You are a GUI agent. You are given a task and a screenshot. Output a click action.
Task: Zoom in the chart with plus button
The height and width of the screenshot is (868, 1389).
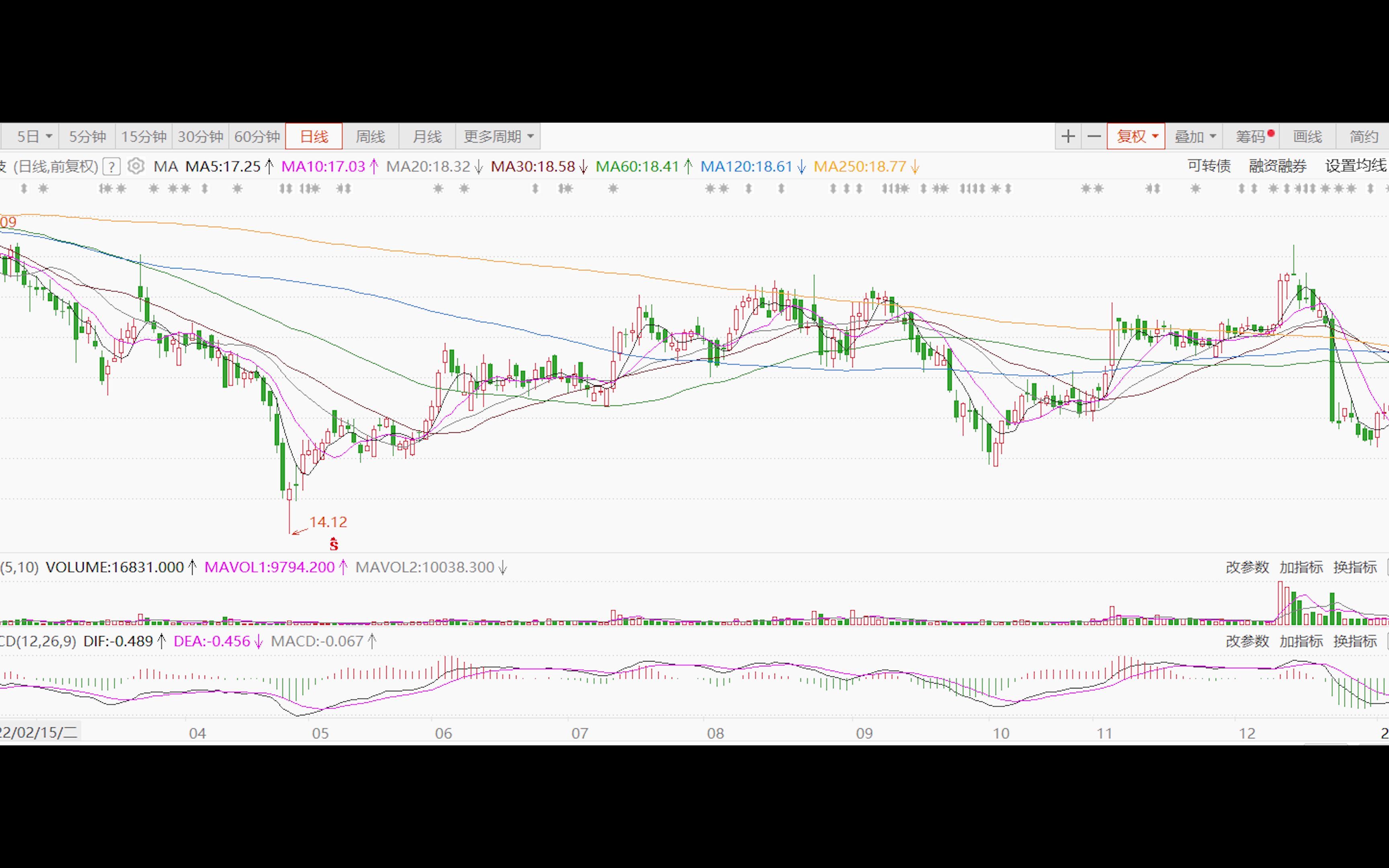[1068, 137]
